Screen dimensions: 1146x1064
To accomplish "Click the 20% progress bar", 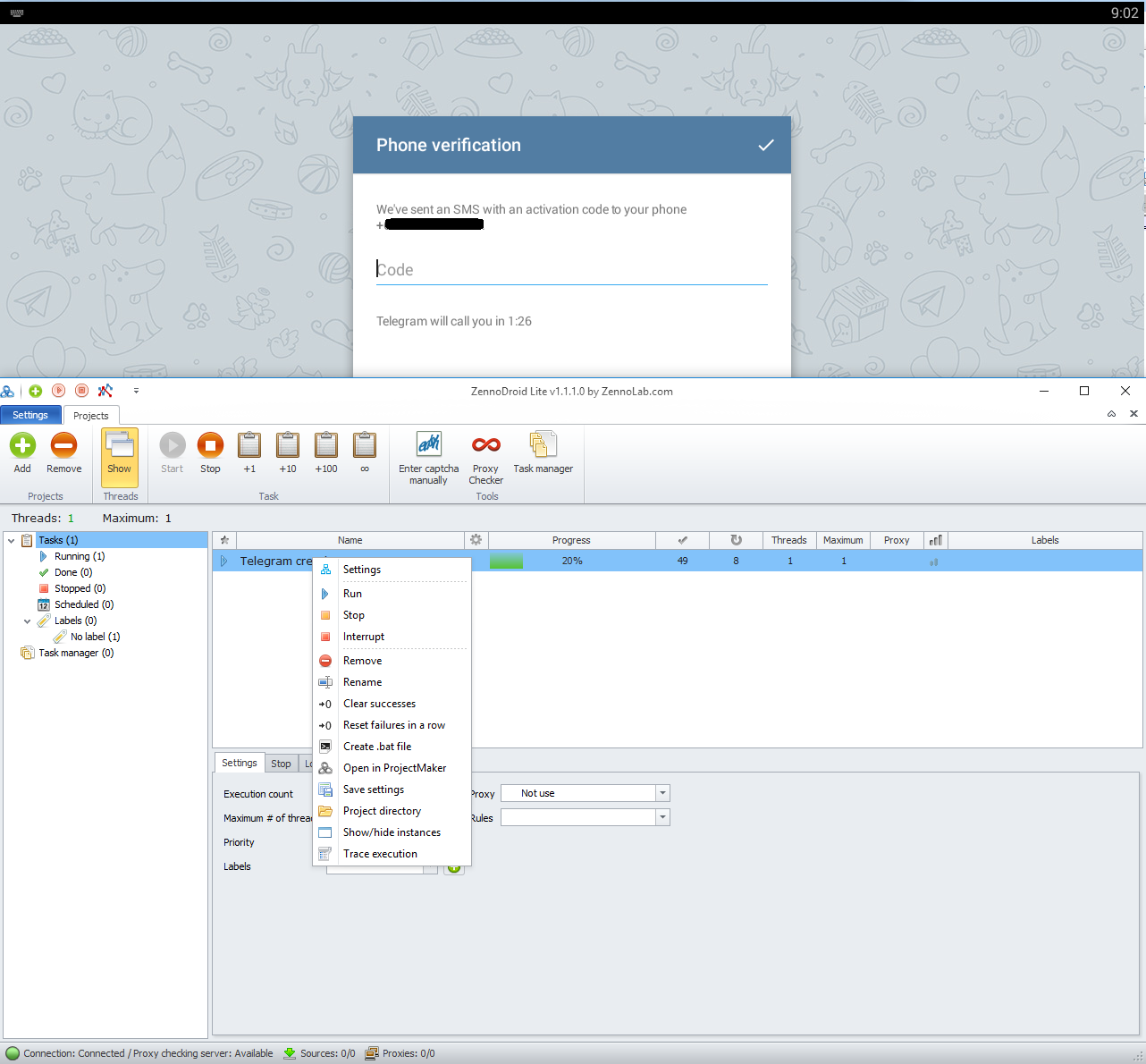I will point(572,561).
